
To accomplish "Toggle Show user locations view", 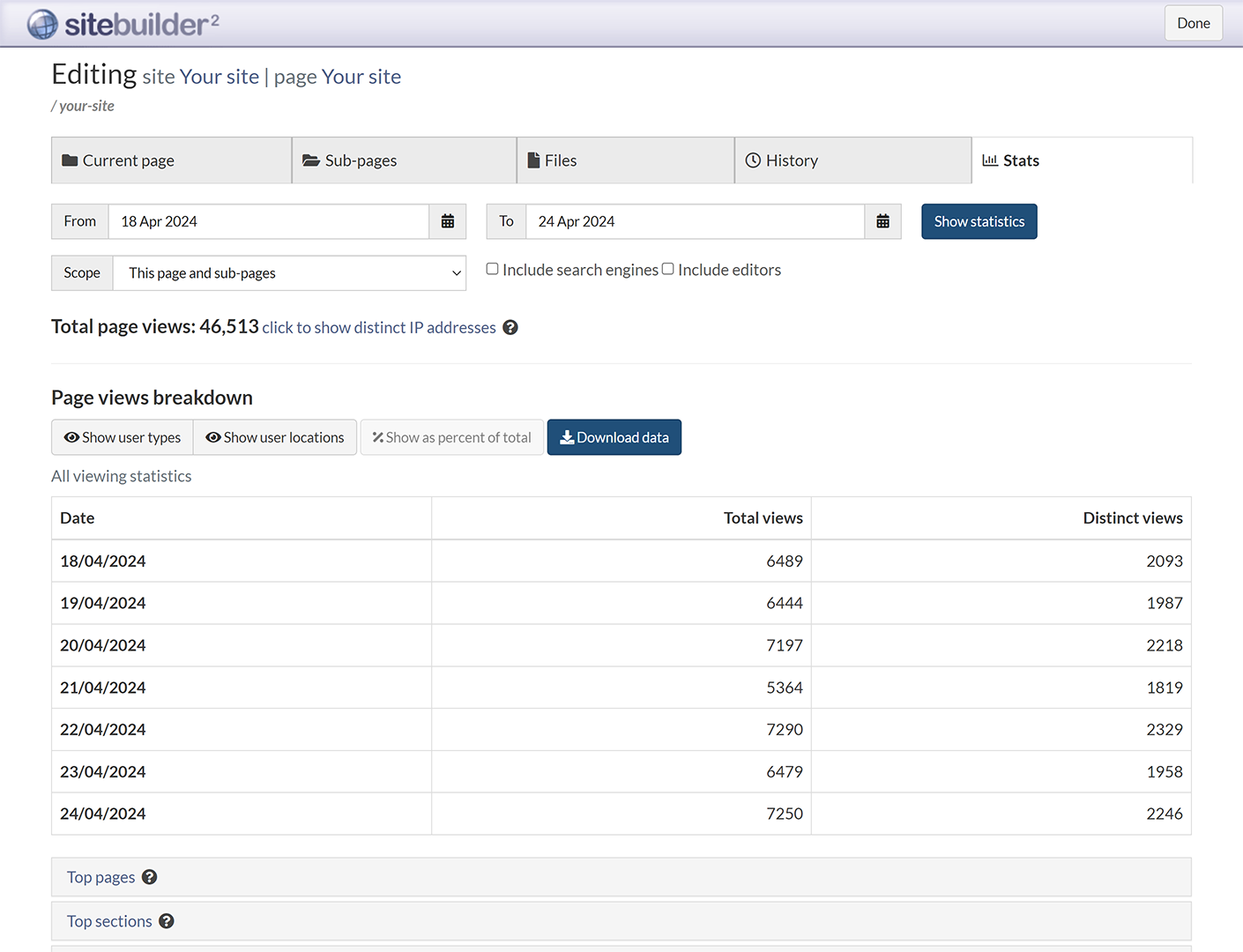I will [275, 437].
